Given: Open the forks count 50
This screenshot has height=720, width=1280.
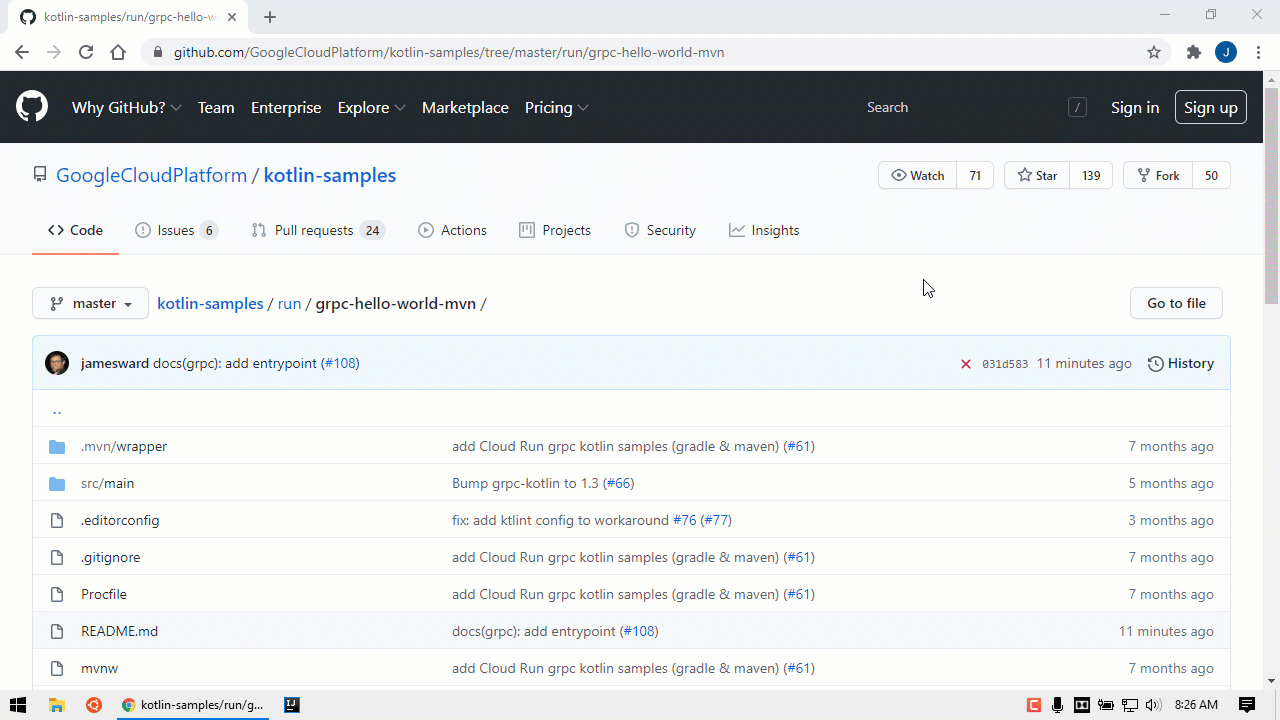Looking at the screenshot, I should pos(1211,175).
